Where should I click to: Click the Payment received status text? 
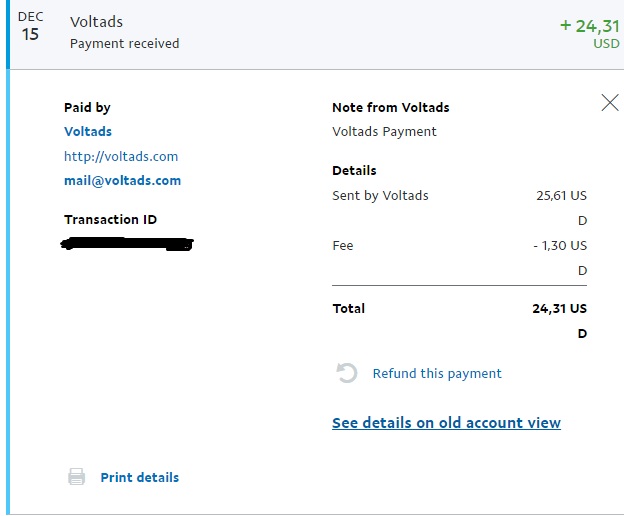pyautogui.click(x=125, y=44)
